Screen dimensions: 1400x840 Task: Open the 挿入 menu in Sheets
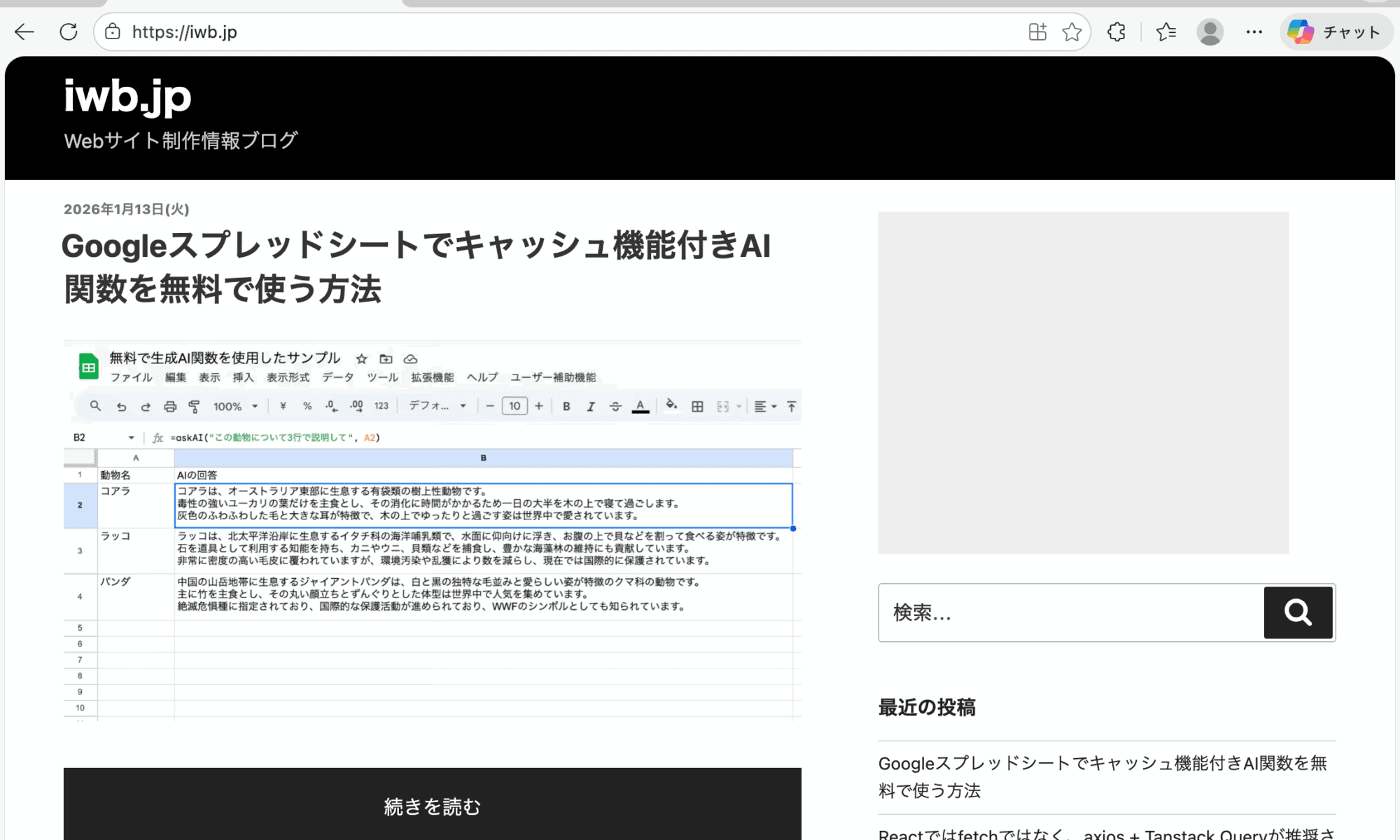[242, 377]
